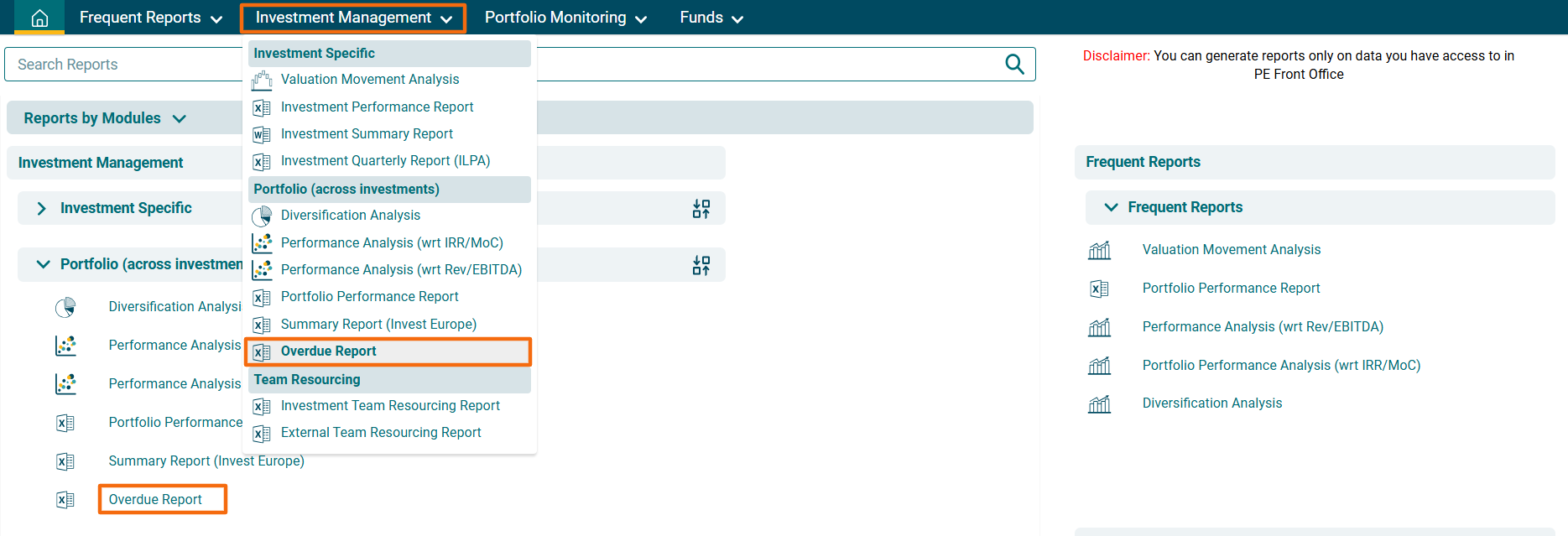This screenshot has height=536, width=1568.
Task: Click sort icon in Portfolio across investments row
Action: click(x=701, y=265)
